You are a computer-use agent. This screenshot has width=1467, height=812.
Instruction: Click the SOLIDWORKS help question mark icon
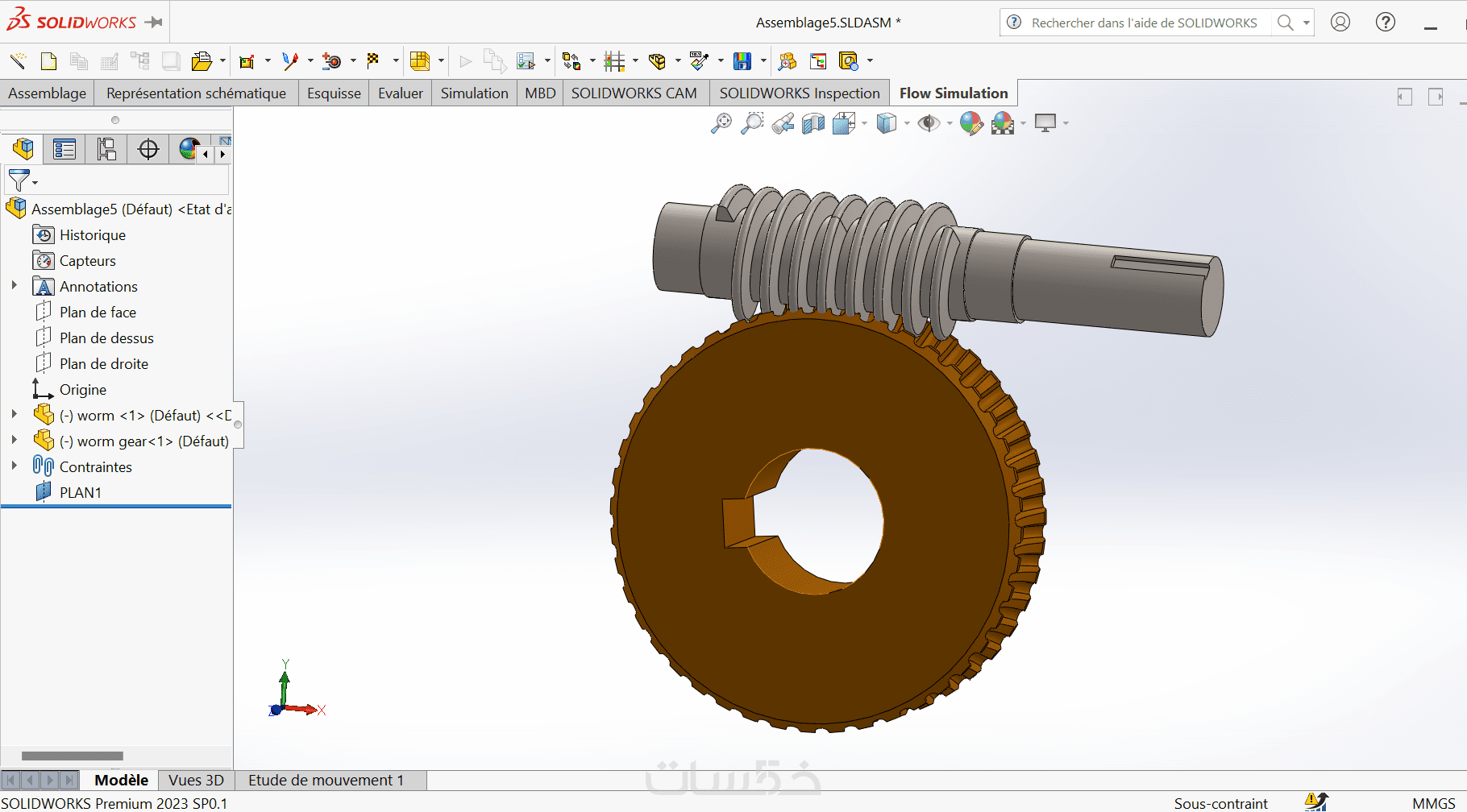click(x=1386, y=22)
